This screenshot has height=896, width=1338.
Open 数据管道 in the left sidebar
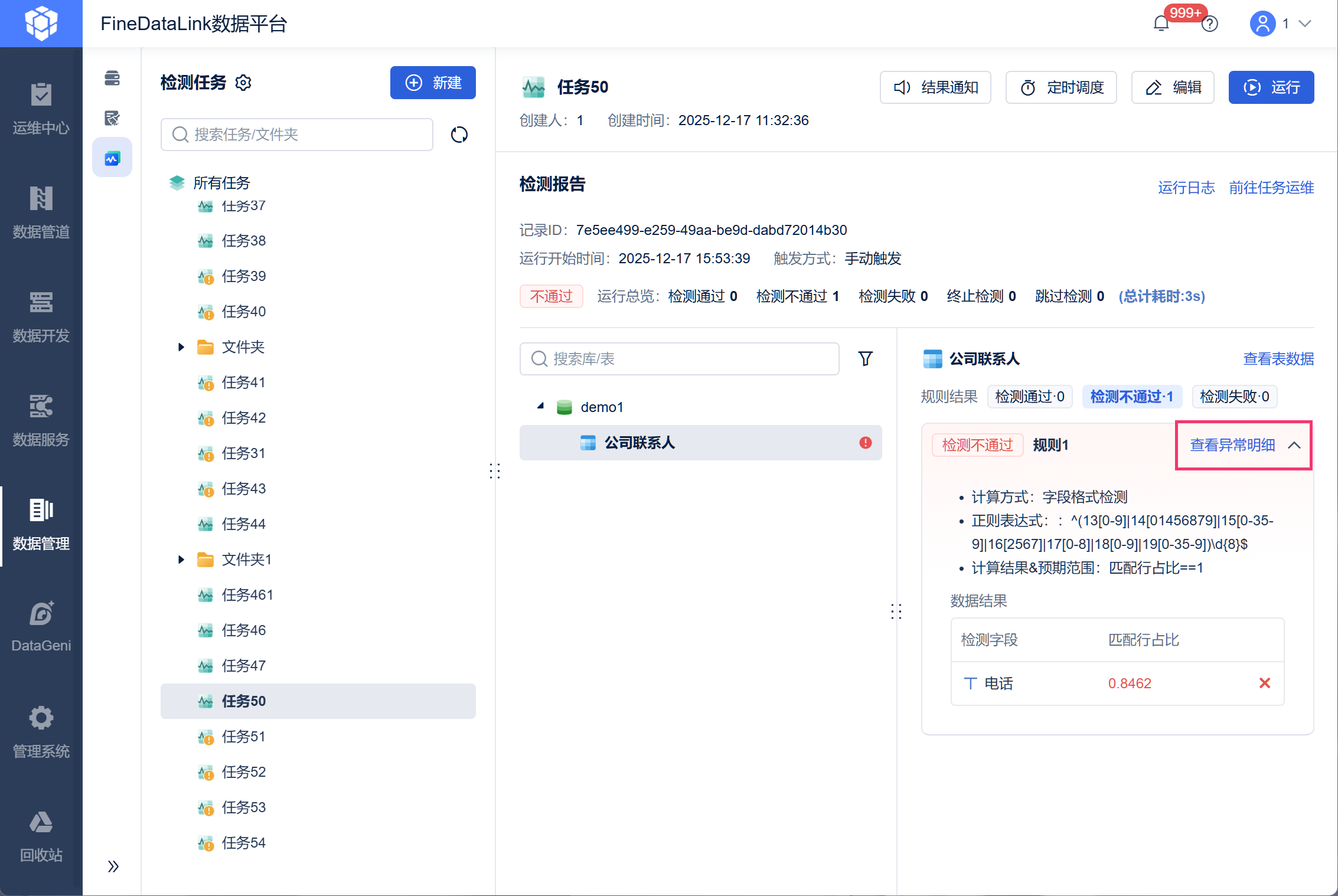(x=41, y=213)
